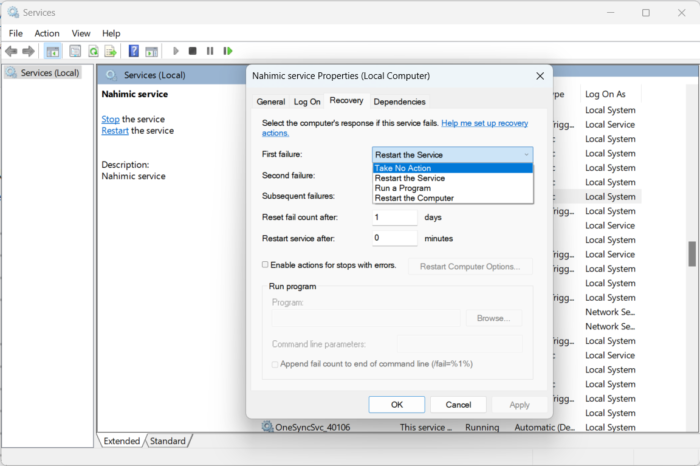Click the Reset fail count after field
This screenshot has height=466, width=700.
(395, 217)
